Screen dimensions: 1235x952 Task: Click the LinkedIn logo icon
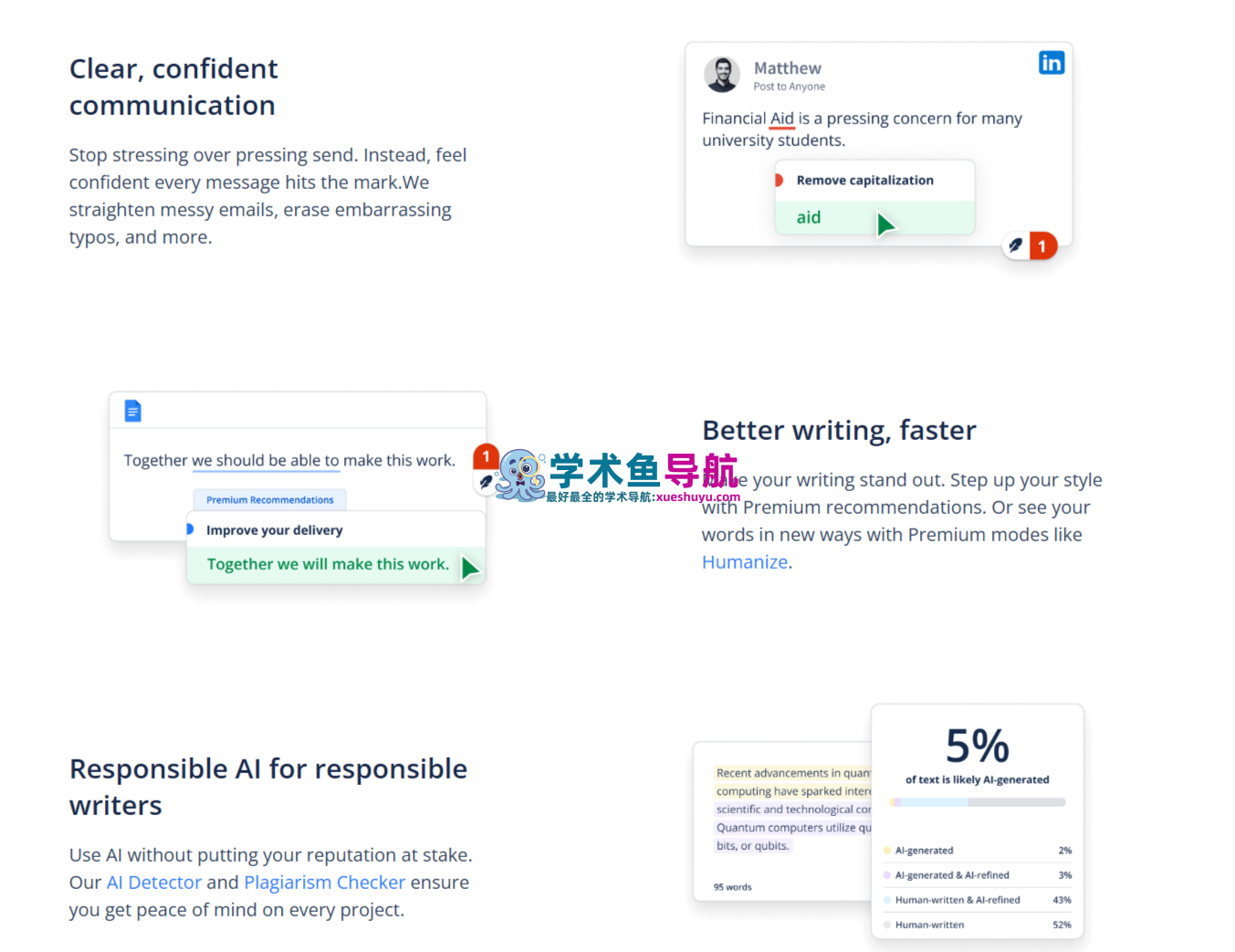(1051, 63)
